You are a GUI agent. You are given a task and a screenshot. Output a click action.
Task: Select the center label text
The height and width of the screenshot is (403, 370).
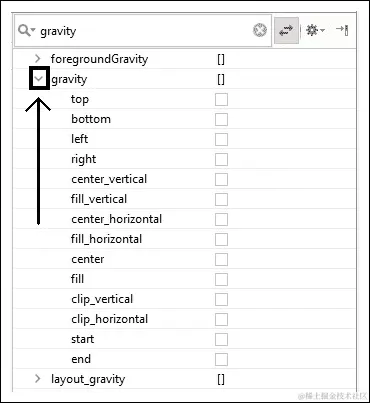[x=87, y=259]
